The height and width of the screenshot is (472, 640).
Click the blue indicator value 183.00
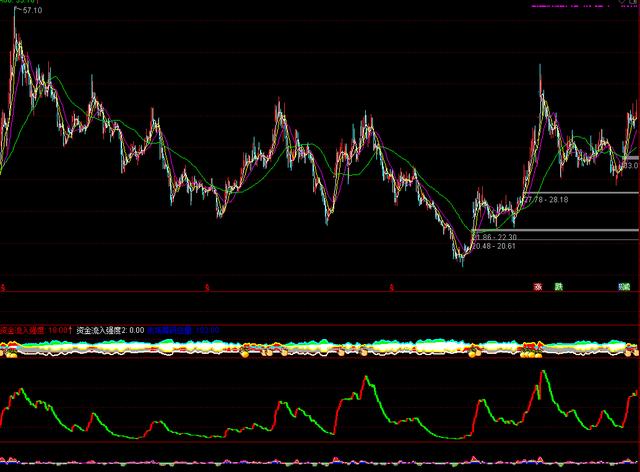pos(208,330)
